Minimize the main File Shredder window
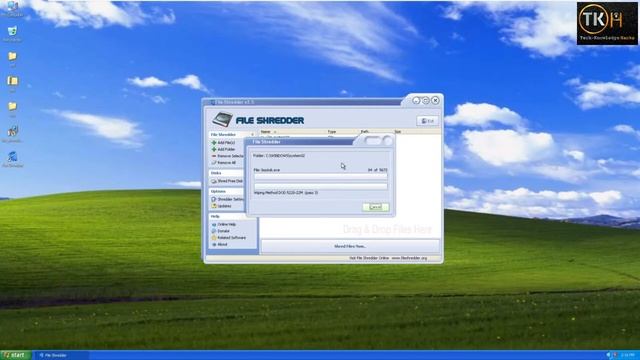The height and width of the screenshot is (360, 640). tap(416, 100)
